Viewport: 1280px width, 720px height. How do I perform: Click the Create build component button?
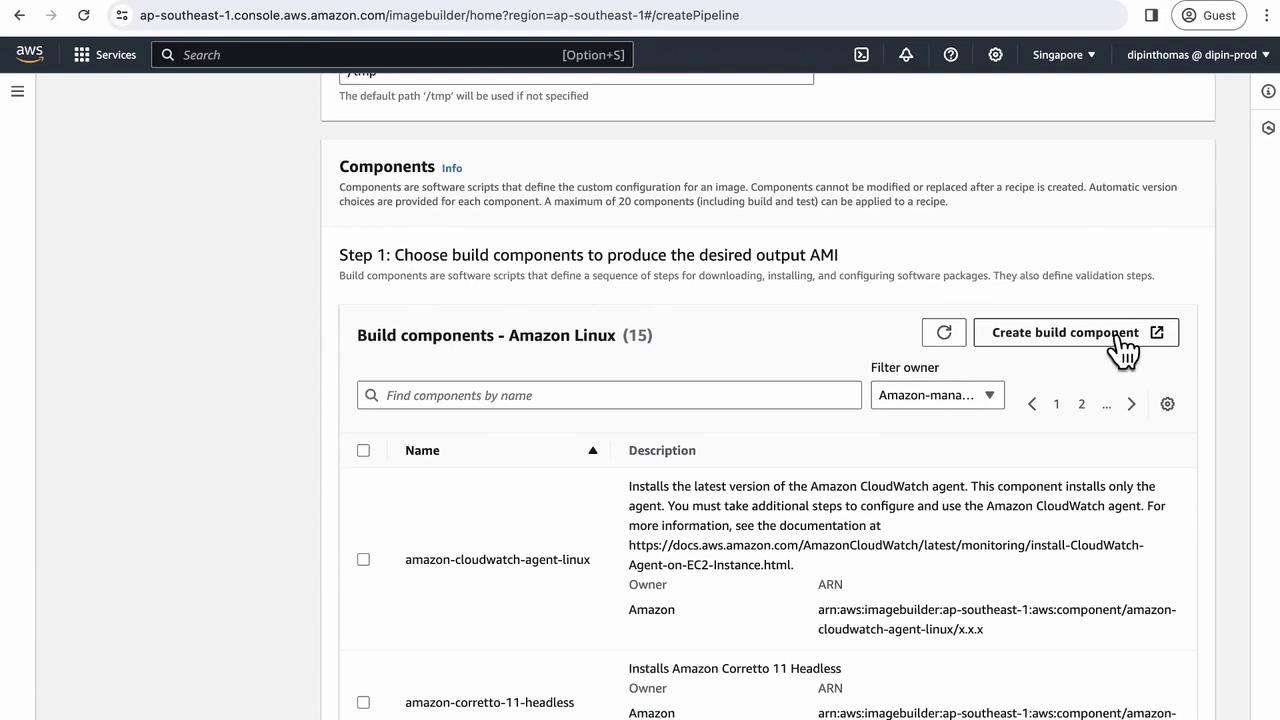point(1076,332)
